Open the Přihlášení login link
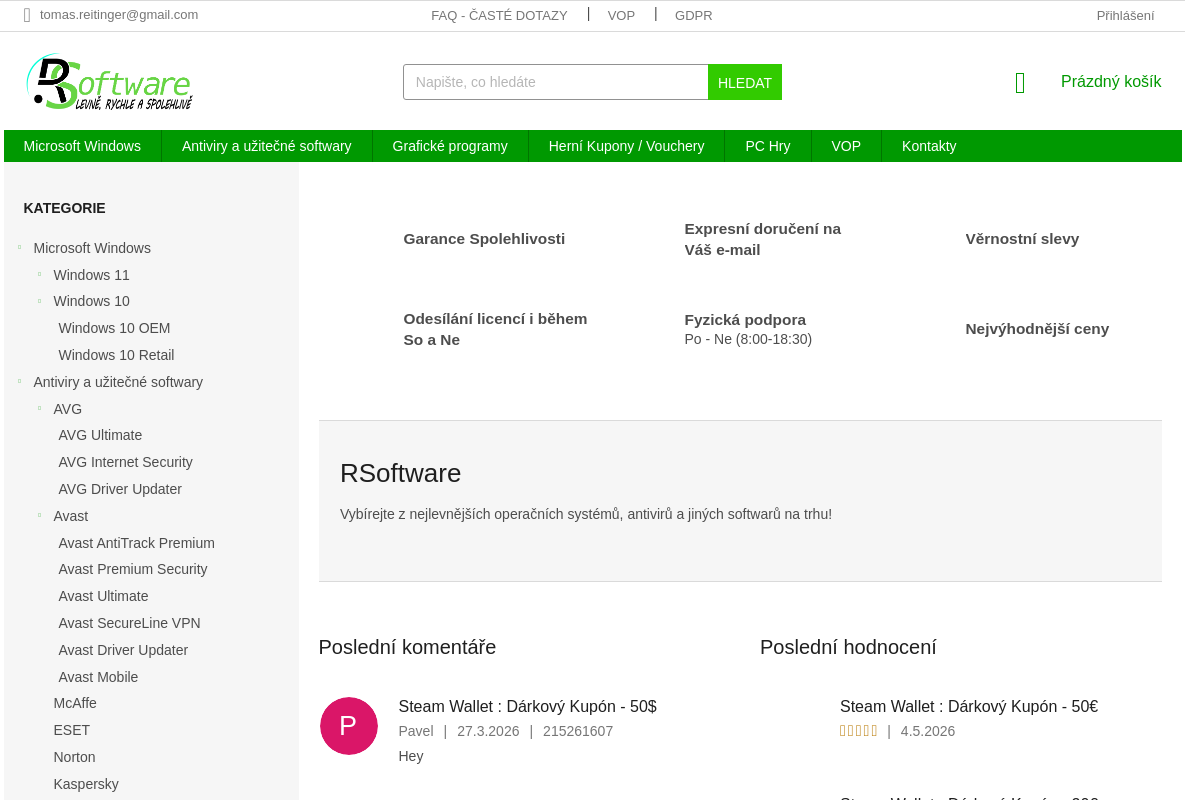This screenshot has width=1200, height=800. pyautogui.click(x=1125, y=15)
